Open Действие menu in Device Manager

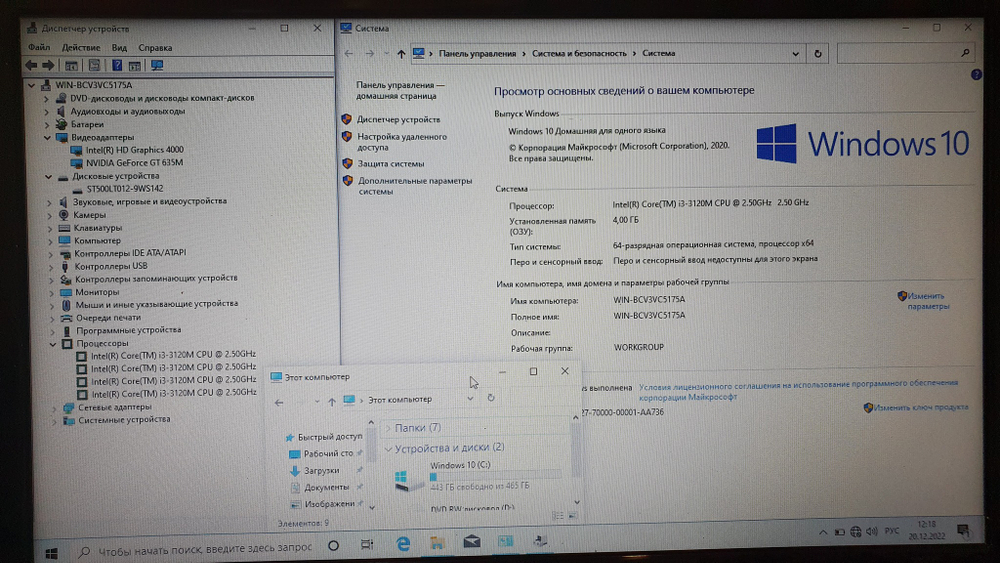[81, 47]
